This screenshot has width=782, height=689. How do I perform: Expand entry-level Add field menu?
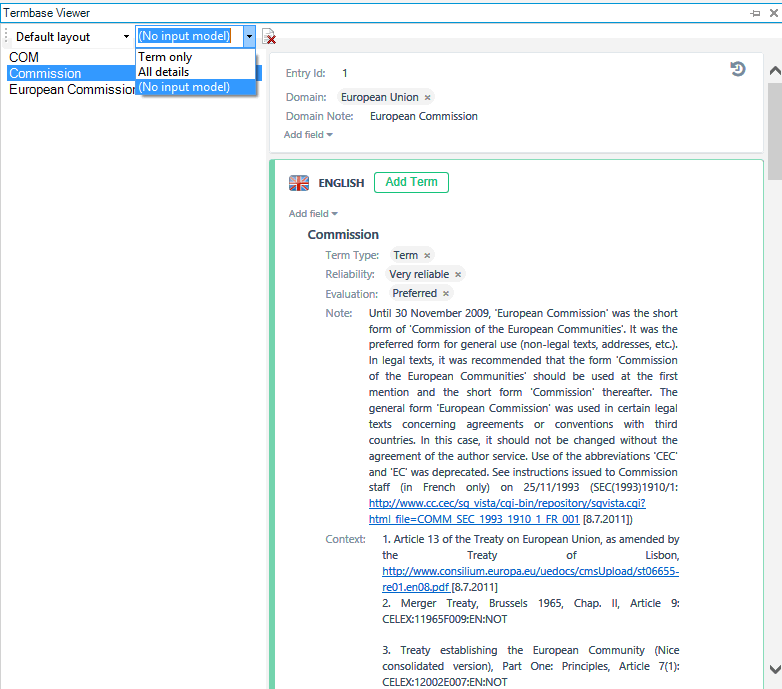click(x=308, y=135)
